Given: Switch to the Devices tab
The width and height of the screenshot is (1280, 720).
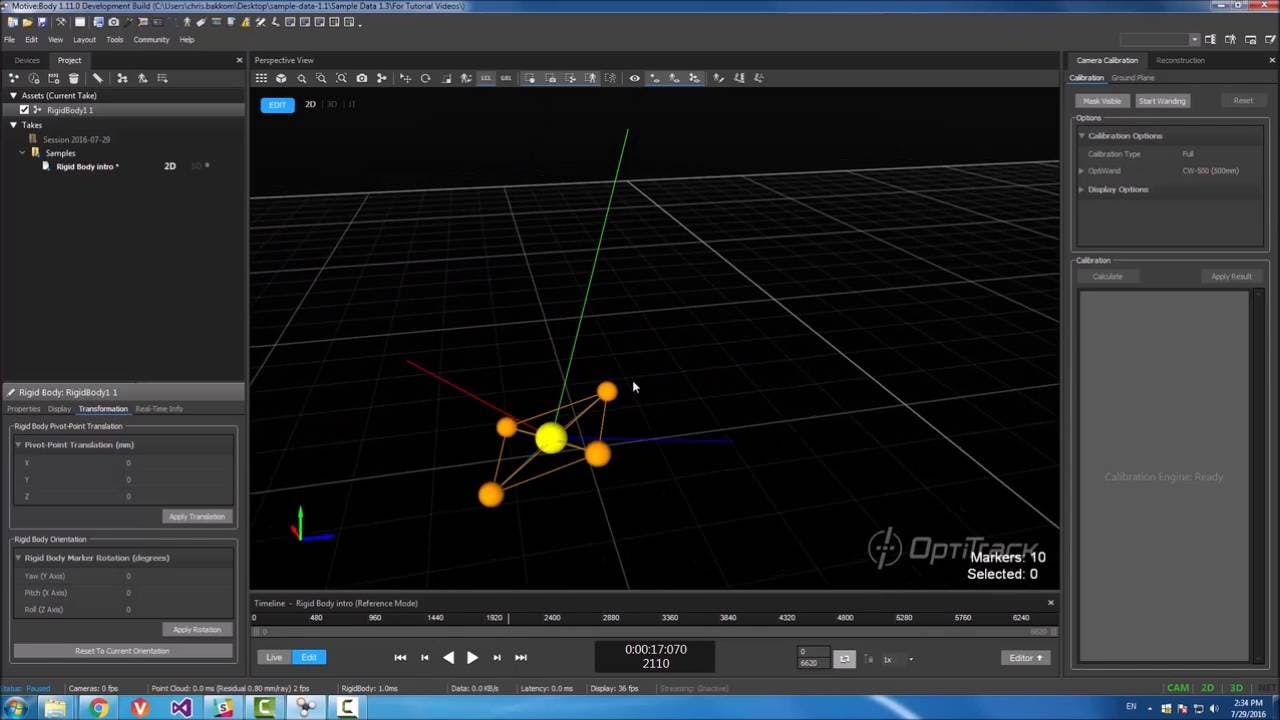Looking at the screenshot, I should 27,60.
